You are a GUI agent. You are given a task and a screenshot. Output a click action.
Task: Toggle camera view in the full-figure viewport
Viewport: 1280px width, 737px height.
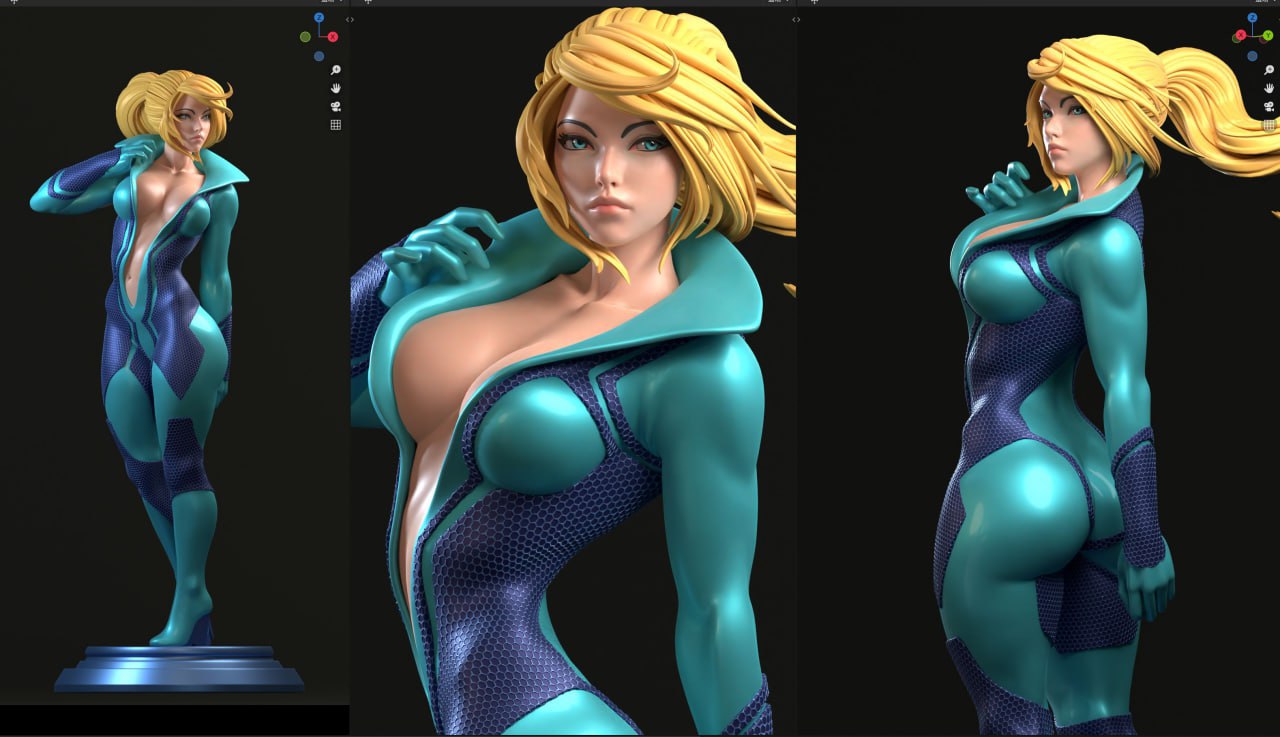coord(336,106)
